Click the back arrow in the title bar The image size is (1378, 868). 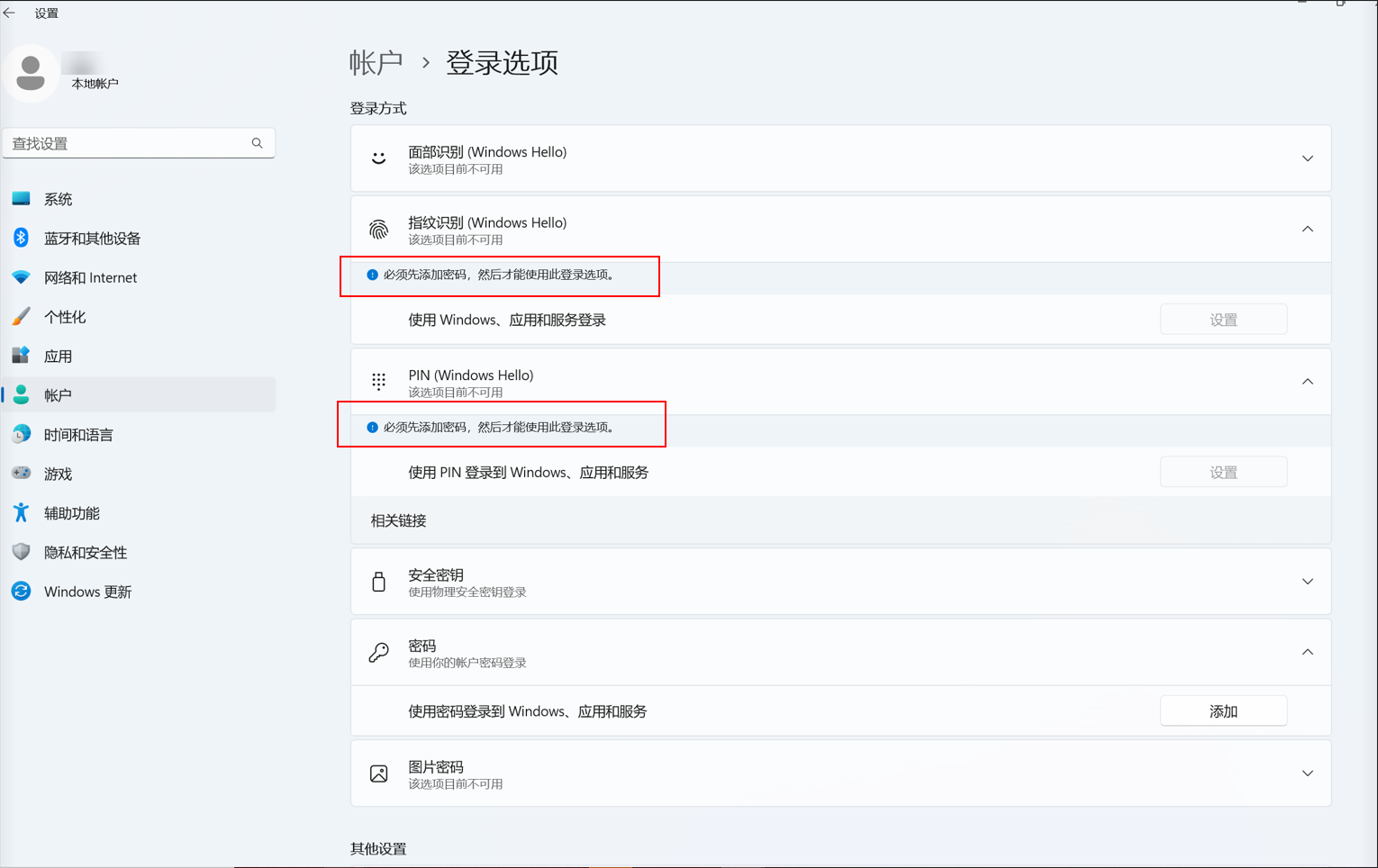coord(10,13)
